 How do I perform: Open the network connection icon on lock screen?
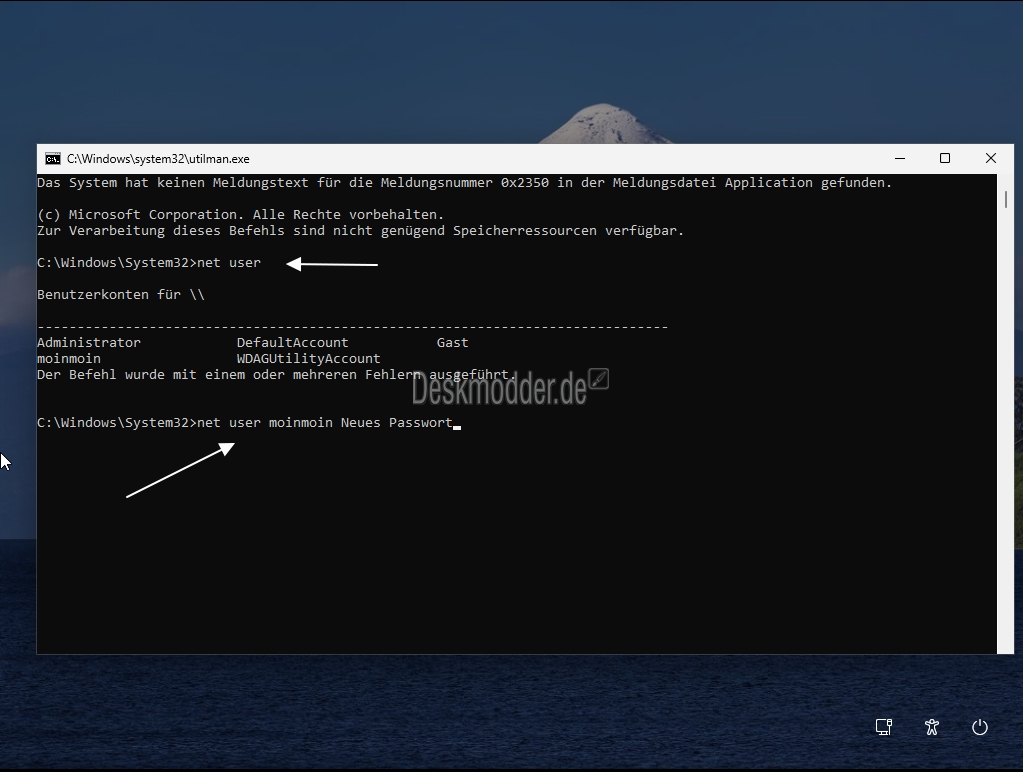click(x=883, y=727)
